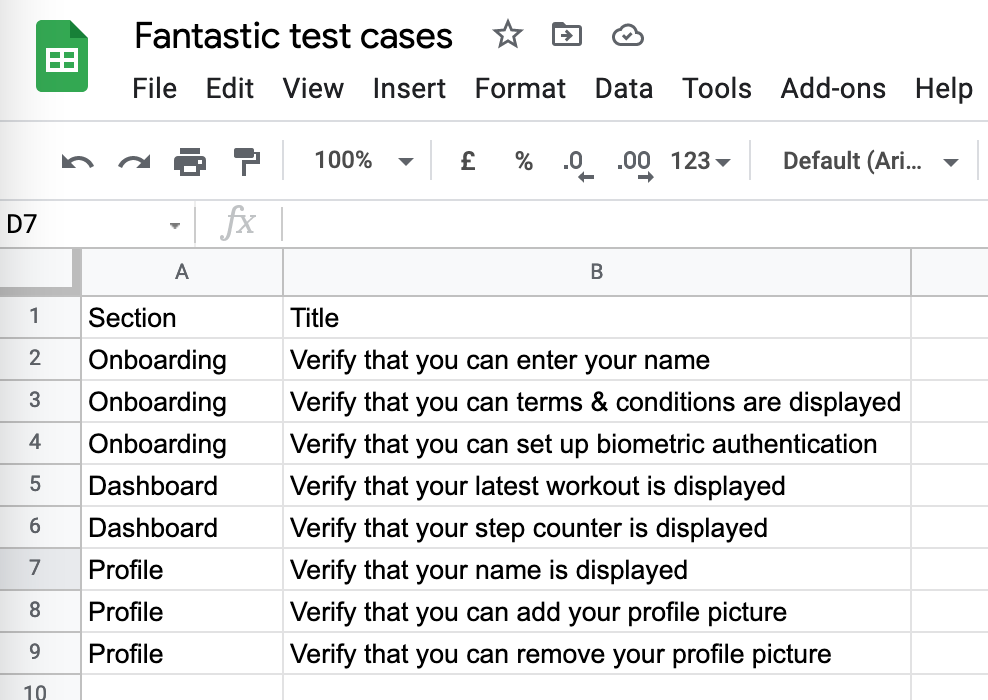
Task: Open the 100% zoom dropdown
Action: point(363,161)
